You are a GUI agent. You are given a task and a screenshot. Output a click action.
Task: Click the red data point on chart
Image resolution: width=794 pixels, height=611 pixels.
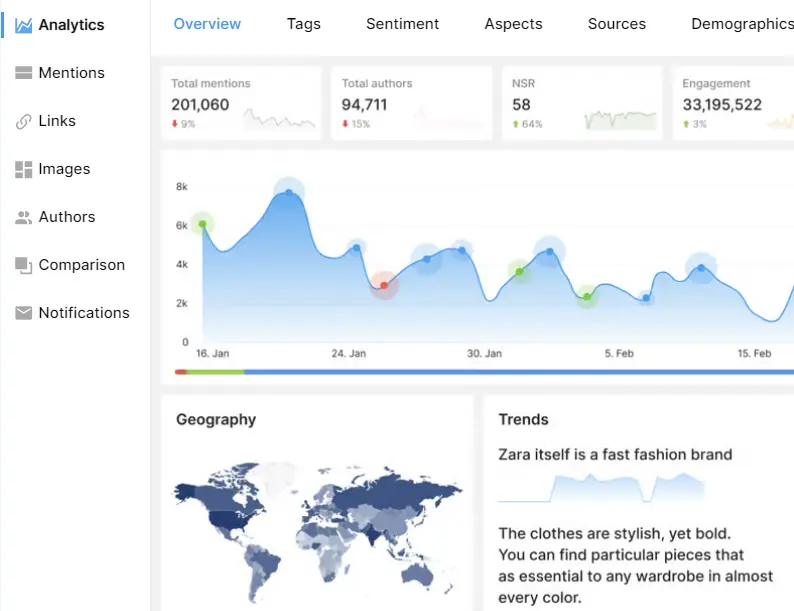pos(384,286)
